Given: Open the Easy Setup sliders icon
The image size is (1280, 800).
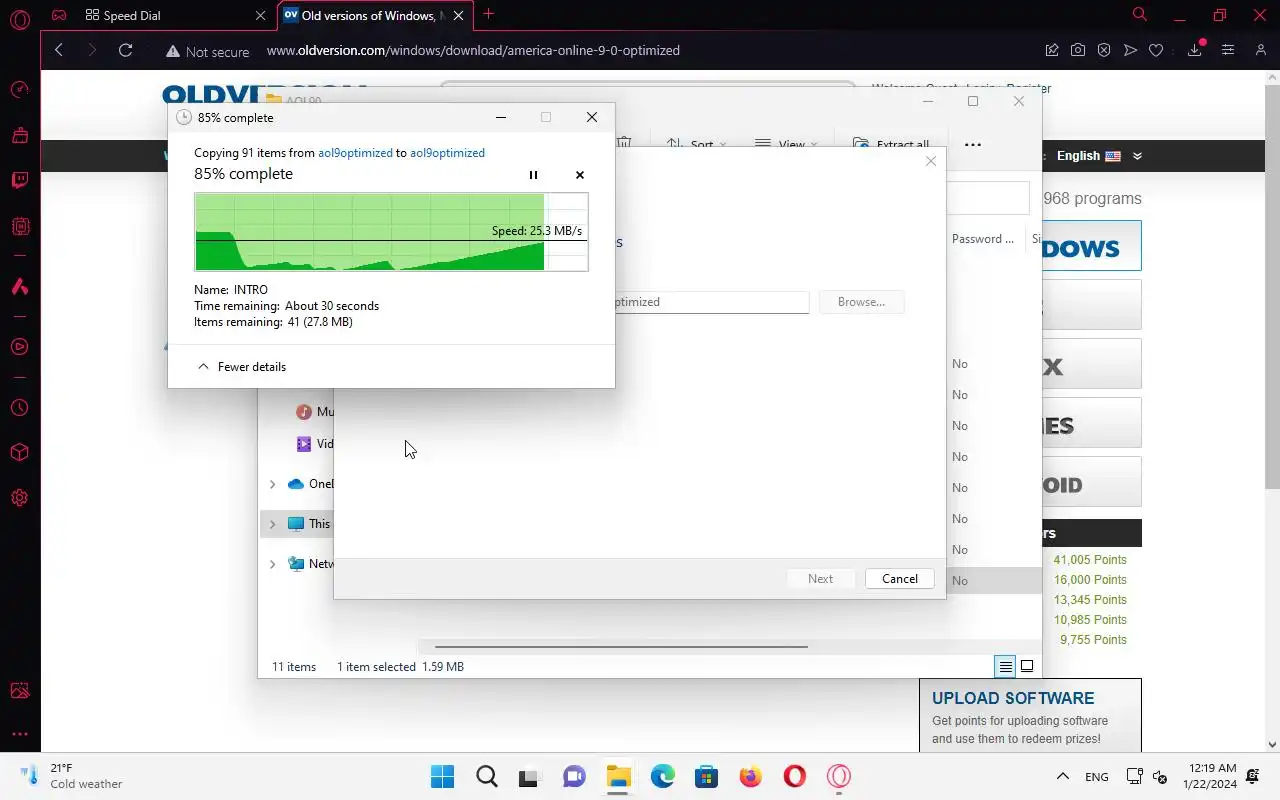Looking at the screenshot, I should click(x=1228, y=50).
